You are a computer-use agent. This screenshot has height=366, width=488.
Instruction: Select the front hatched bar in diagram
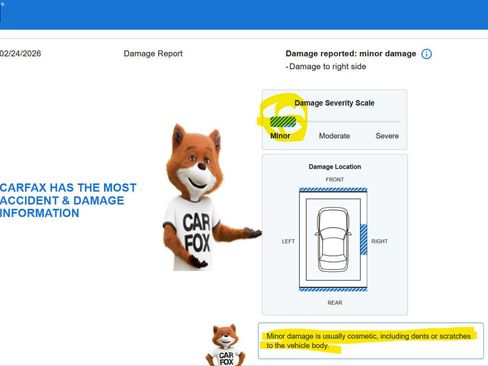333,190
